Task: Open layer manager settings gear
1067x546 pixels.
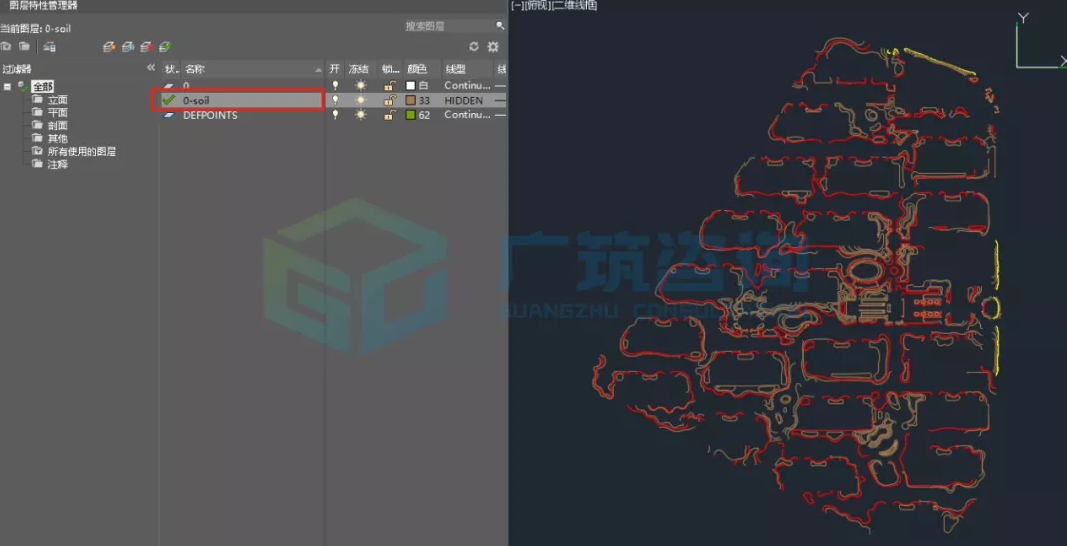Action: 493,46
